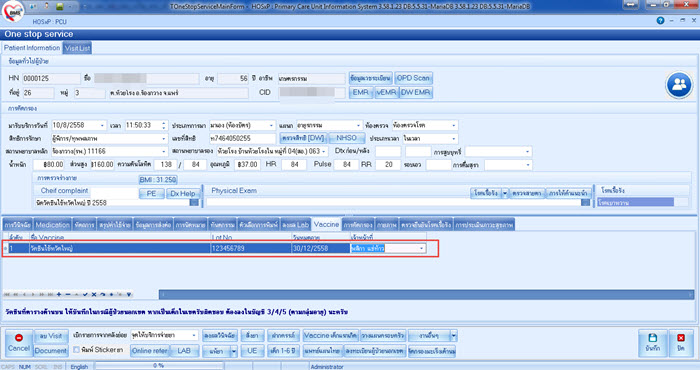
Task: Click the chief complaint expand box icon
Action: point(194,203)
